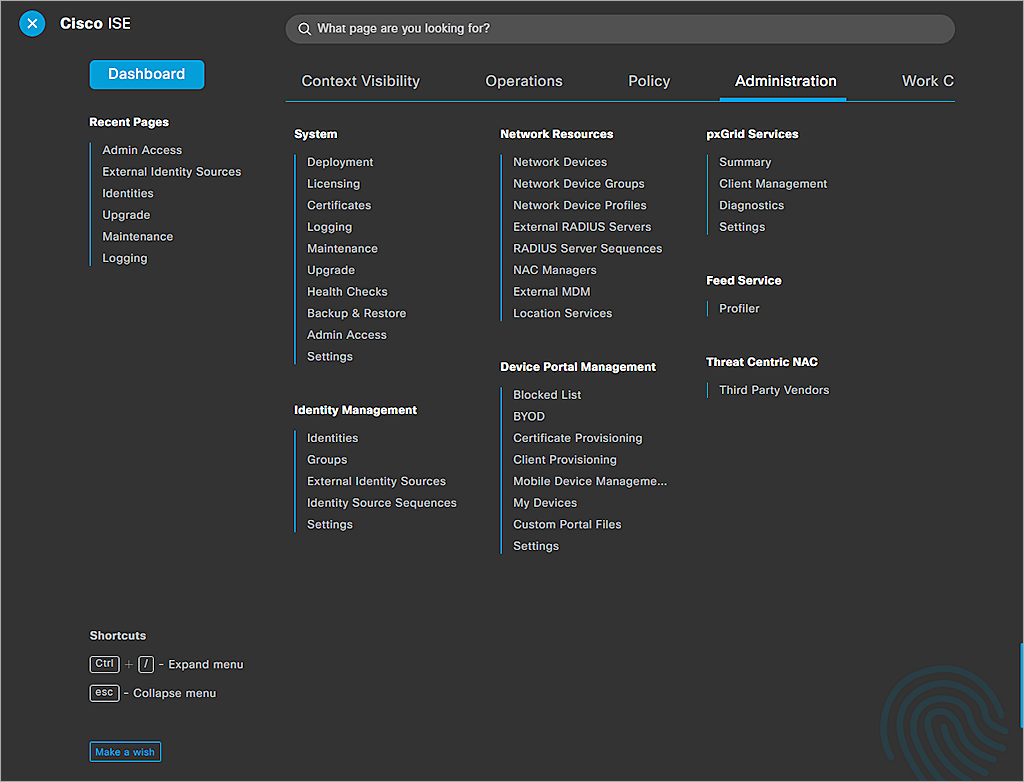This screenshot has height=782, width=1024.
Task: View External RADIUS Servers
Action: click(580, 226)
